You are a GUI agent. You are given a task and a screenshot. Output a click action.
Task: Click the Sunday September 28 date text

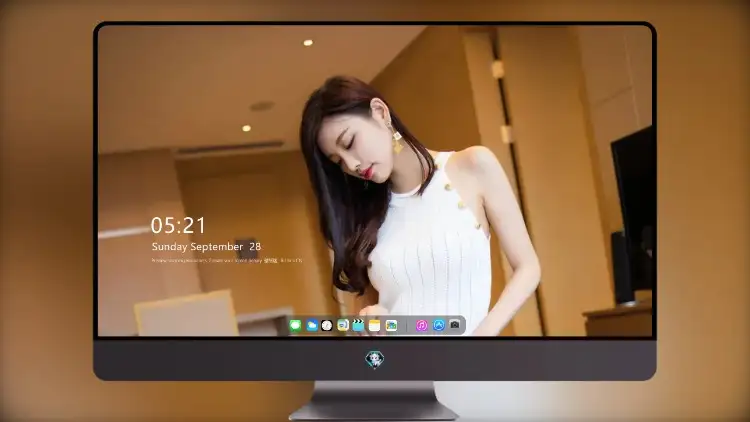coord(206,247)
